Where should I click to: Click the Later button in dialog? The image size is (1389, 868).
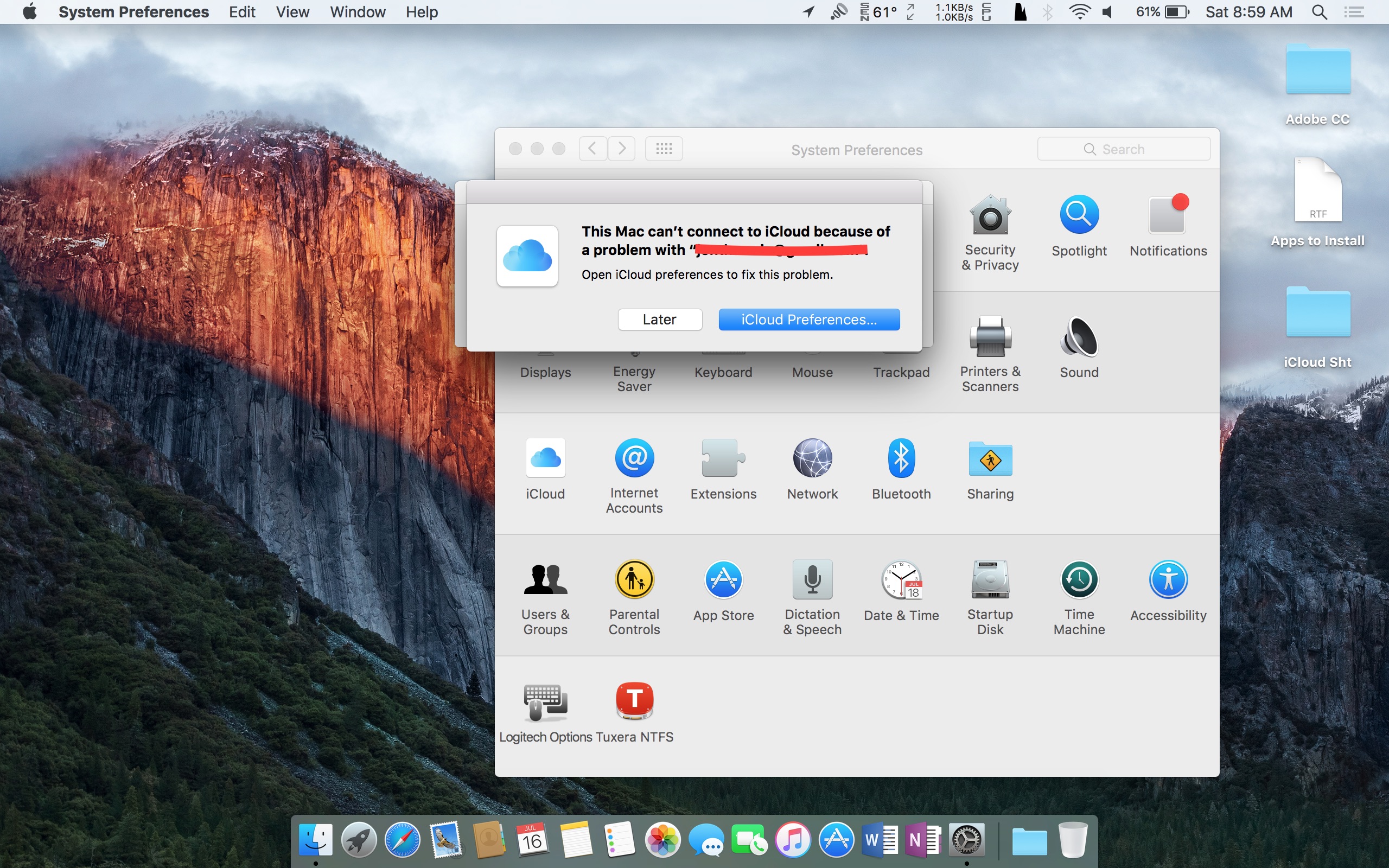tap(659, 320)
